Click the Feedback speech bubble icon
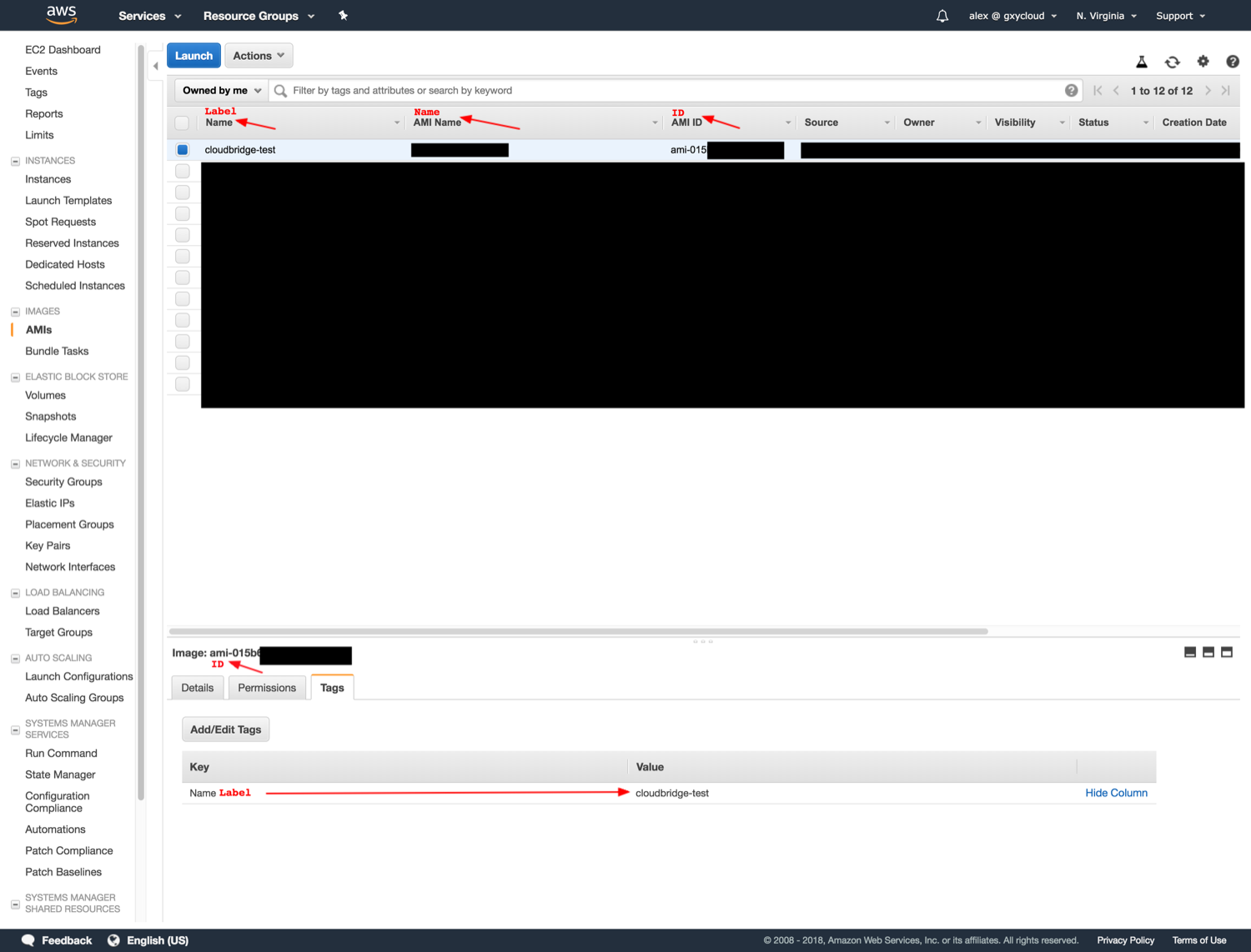The width and height of the screenshot is (1251, 952). pyautogui.click(x=28, y=940)
